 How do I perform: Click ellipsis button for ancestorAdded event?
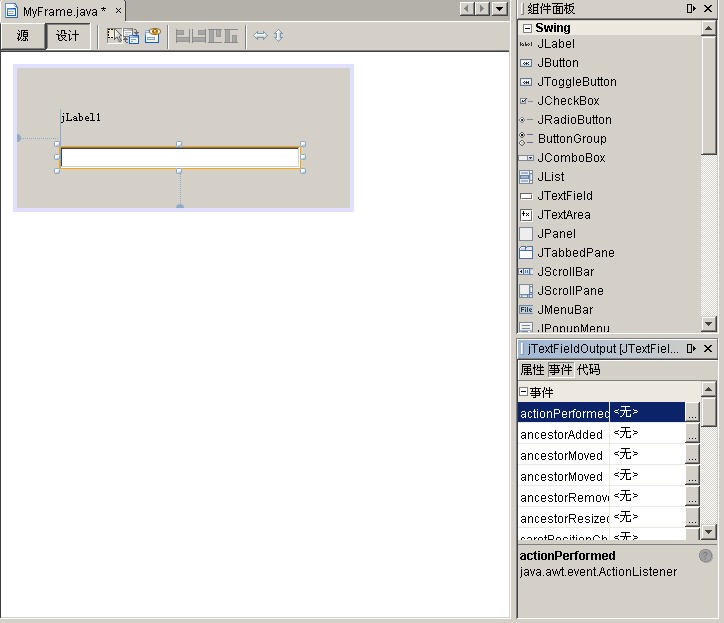(x=692, y=434)
